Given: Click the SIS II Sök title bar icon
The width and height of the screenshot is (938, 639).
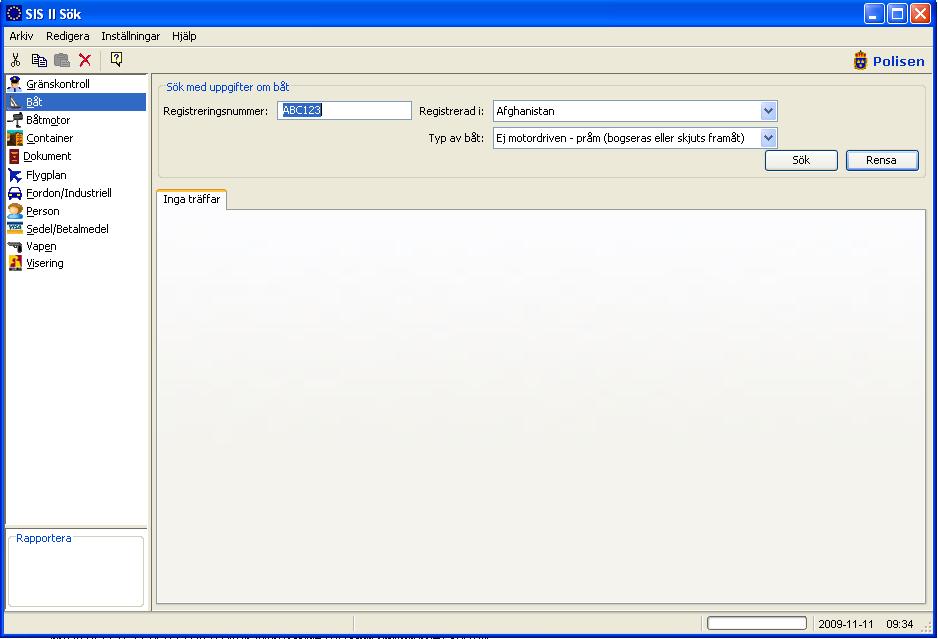Looking at the screenshot, I should [14, 13].
